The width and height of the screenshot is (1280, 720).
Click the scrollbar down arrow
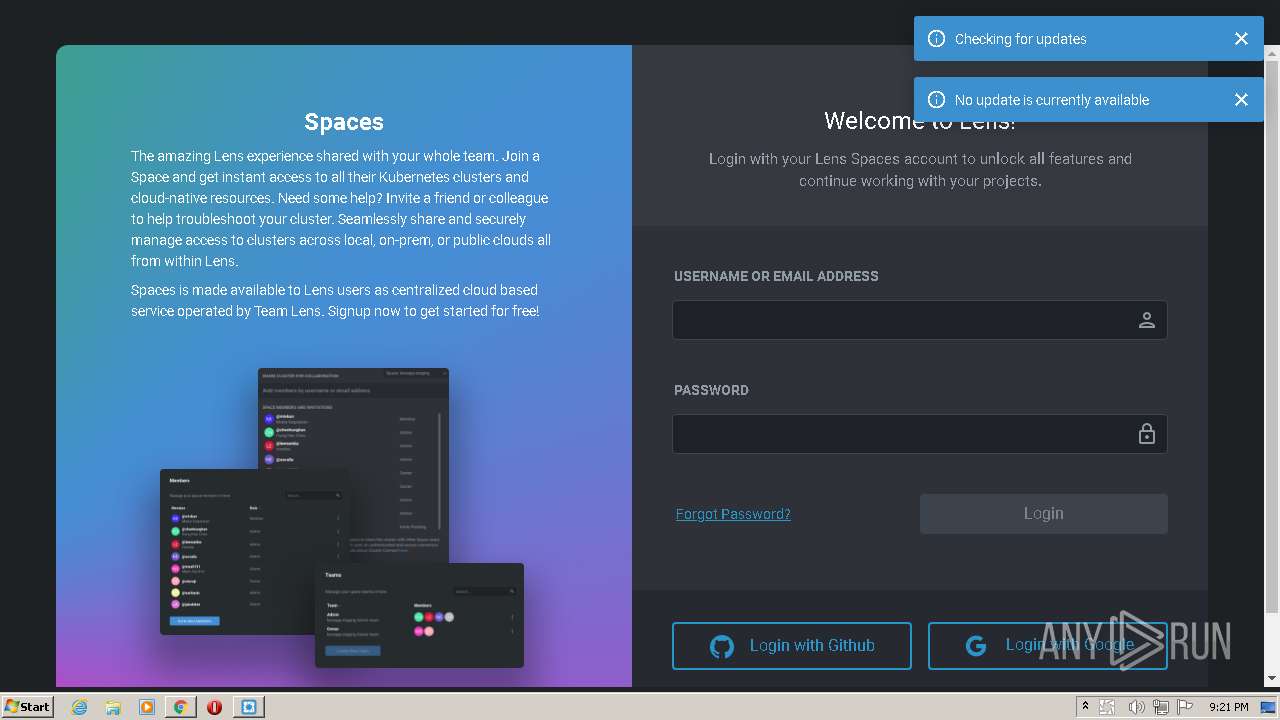1271,679
